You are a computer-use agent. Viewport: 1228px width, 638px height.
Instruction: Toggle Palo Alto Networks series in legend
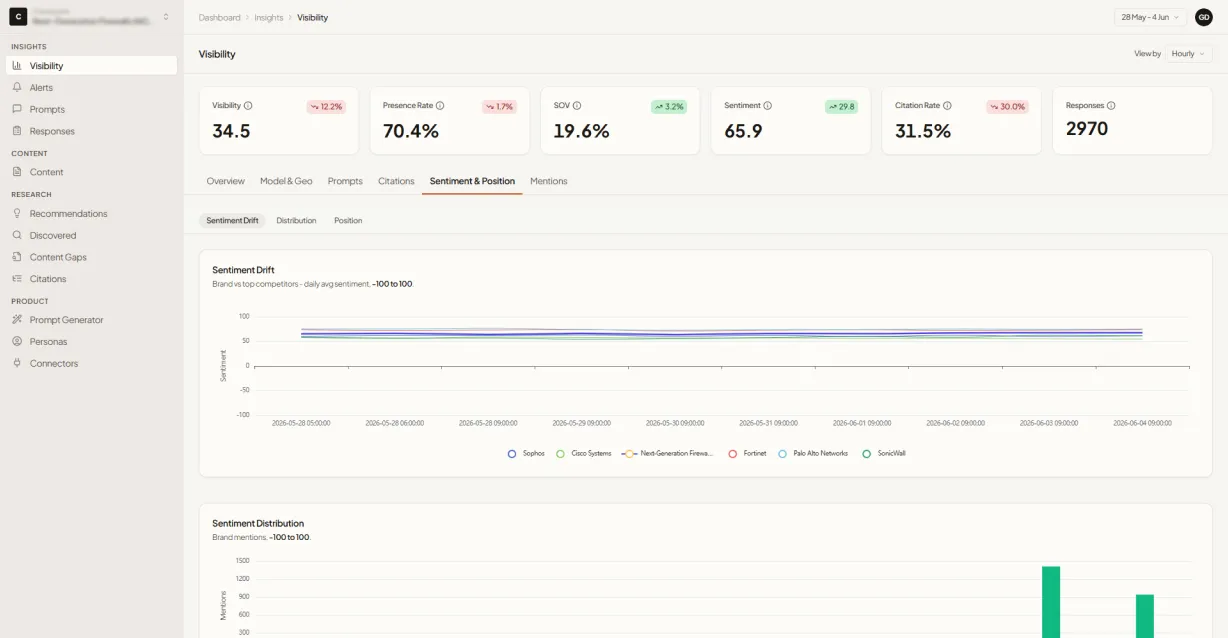coord(813,453)
